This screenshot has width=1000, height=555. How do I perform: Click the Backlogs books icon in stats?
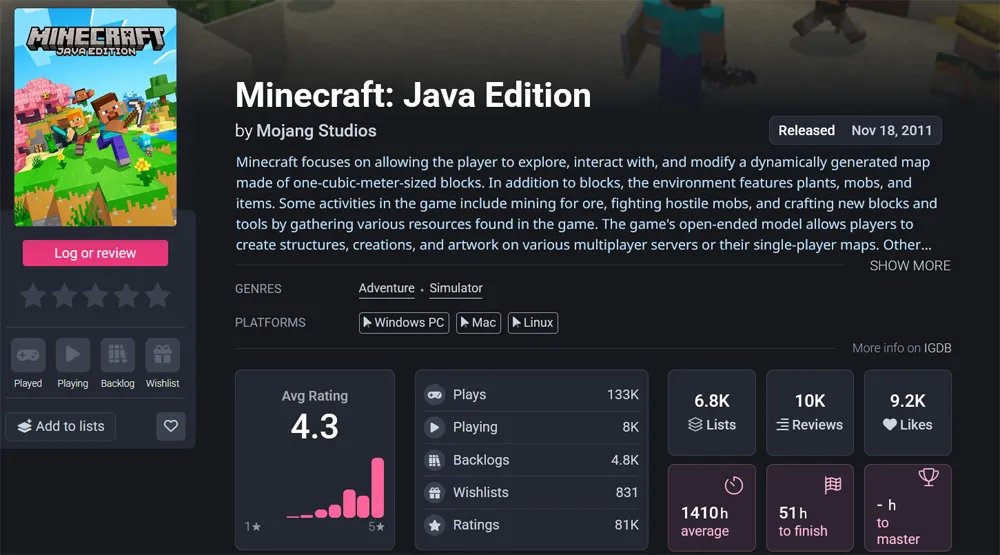click(435, 460)
